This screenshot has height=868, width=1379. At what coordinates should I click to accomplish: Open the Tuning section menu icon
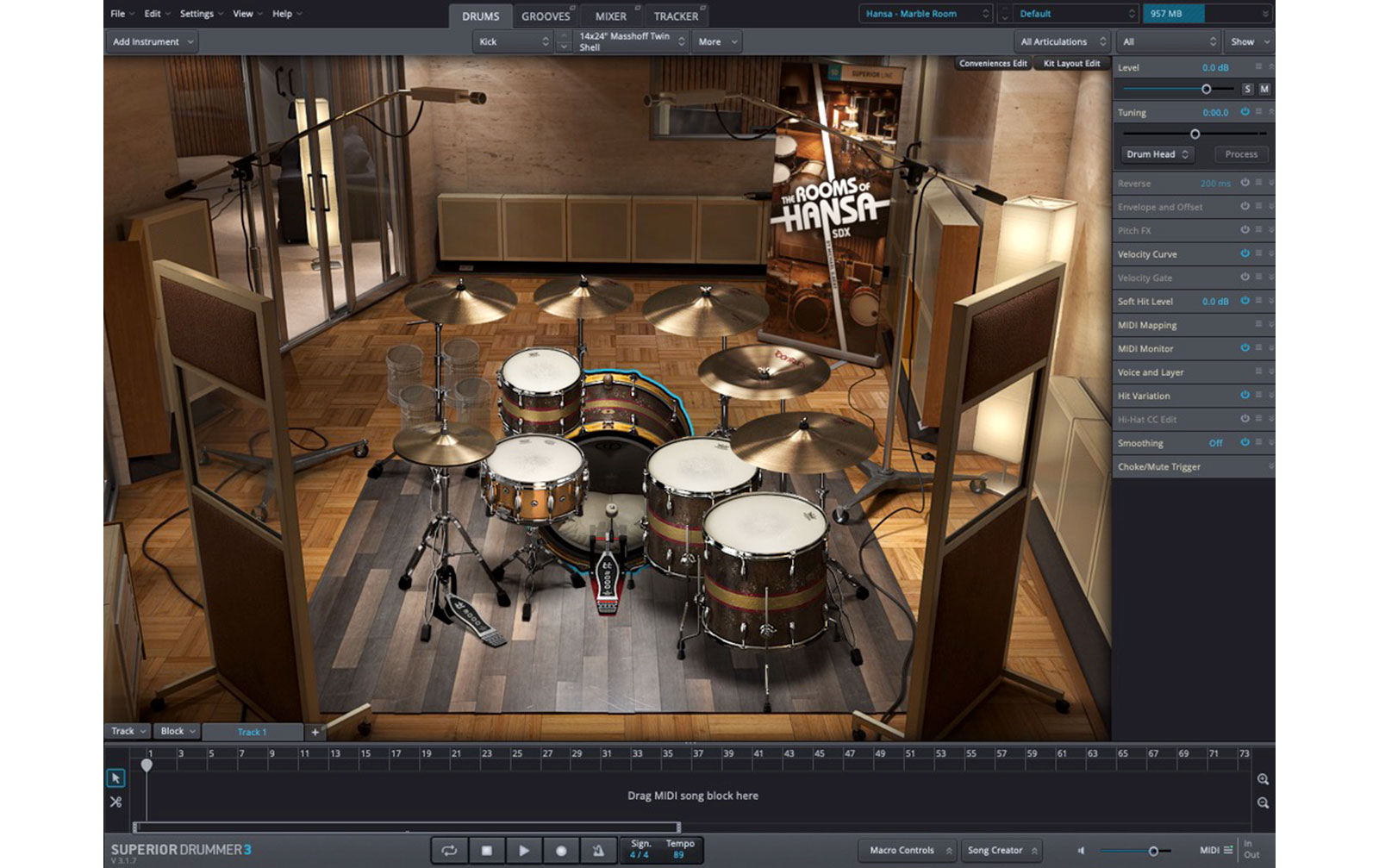(1258, 112)
